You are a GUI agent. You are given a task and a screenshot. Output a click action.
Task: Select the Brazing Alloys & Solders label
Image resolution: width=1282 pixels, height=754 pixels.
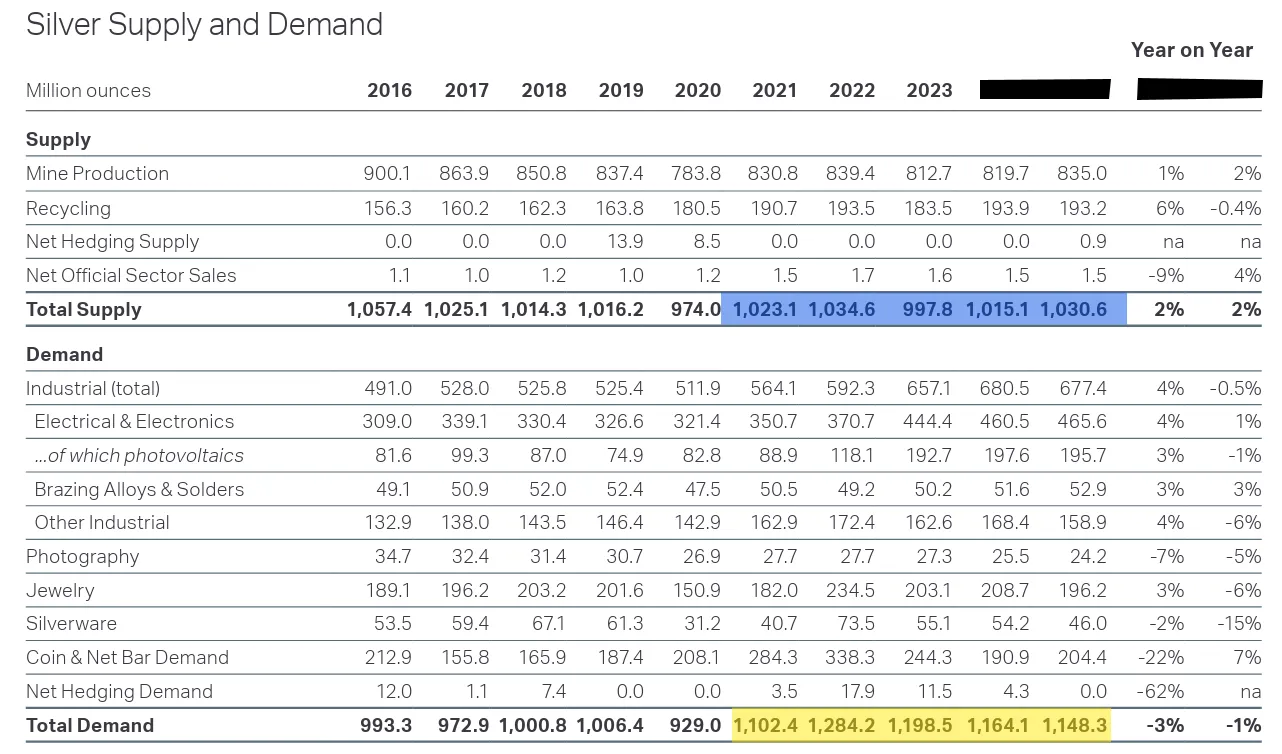pos(139,489)
